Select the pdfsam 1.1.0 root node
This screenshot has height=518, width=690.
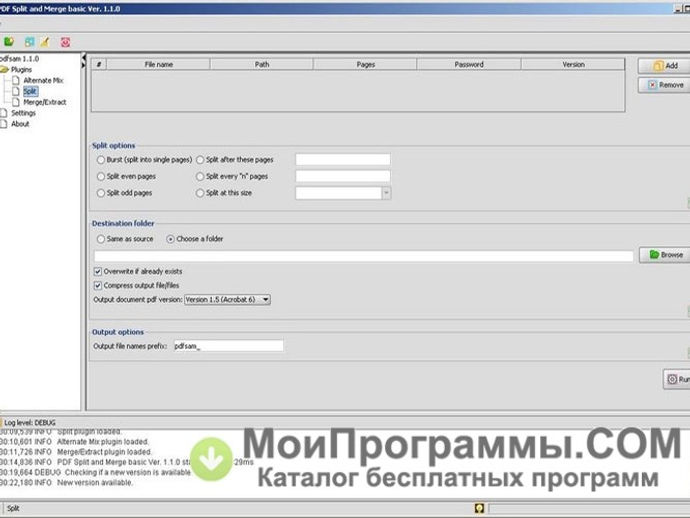(x=19, y=59)
